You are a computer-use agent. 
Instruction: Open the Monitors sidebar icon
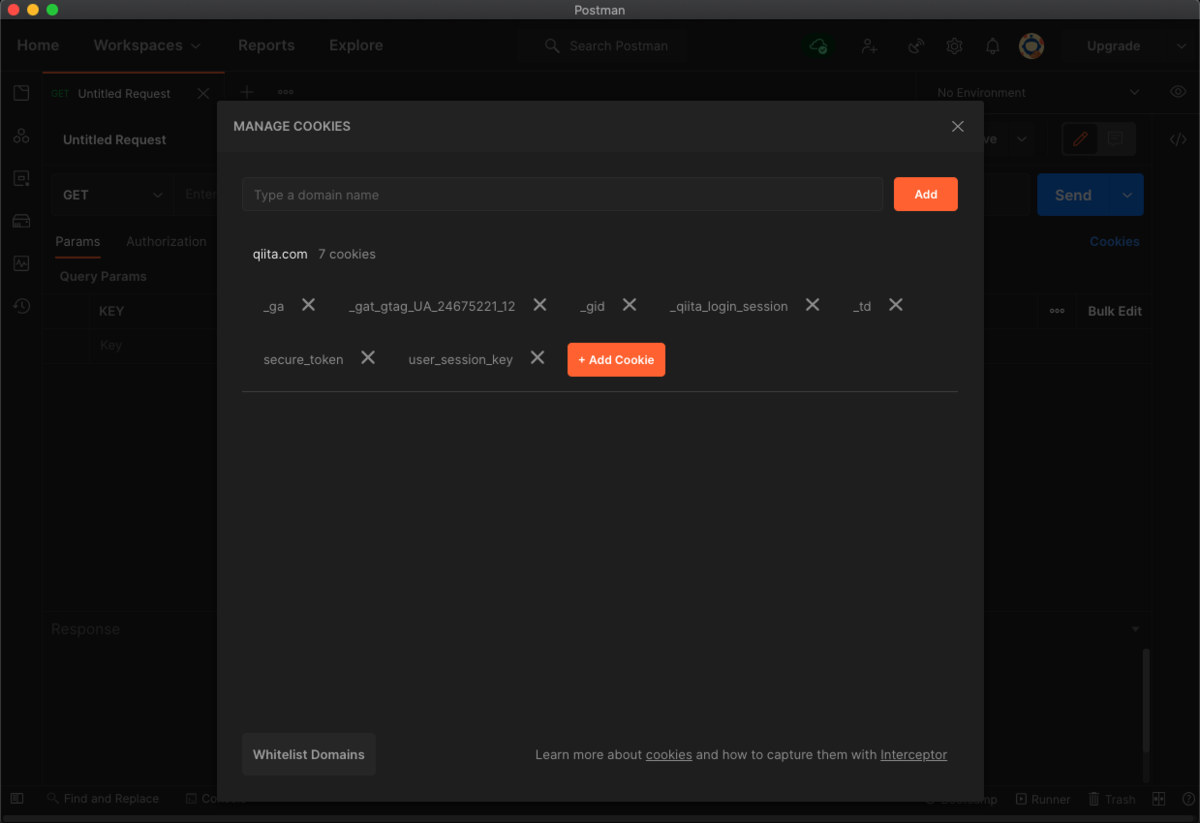[x=21, y=263]
